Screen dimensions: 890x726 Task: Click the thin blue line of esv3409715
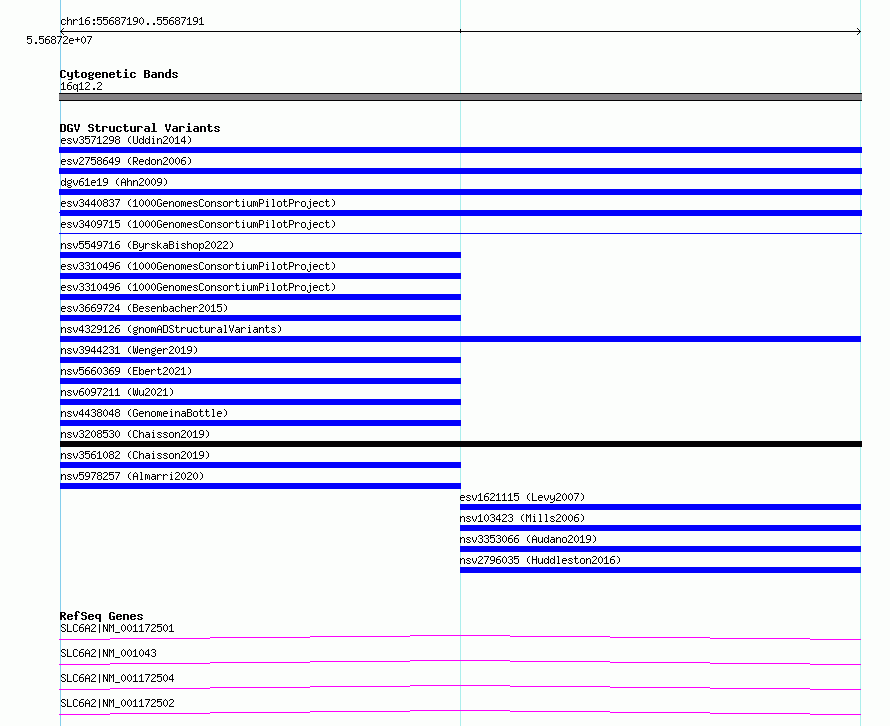(460, 233)
